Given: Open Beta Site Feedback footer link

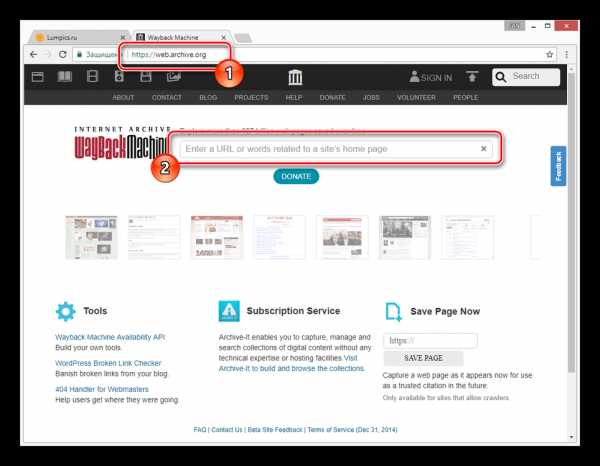Looking at the screenshot, I should click(275, 430).
